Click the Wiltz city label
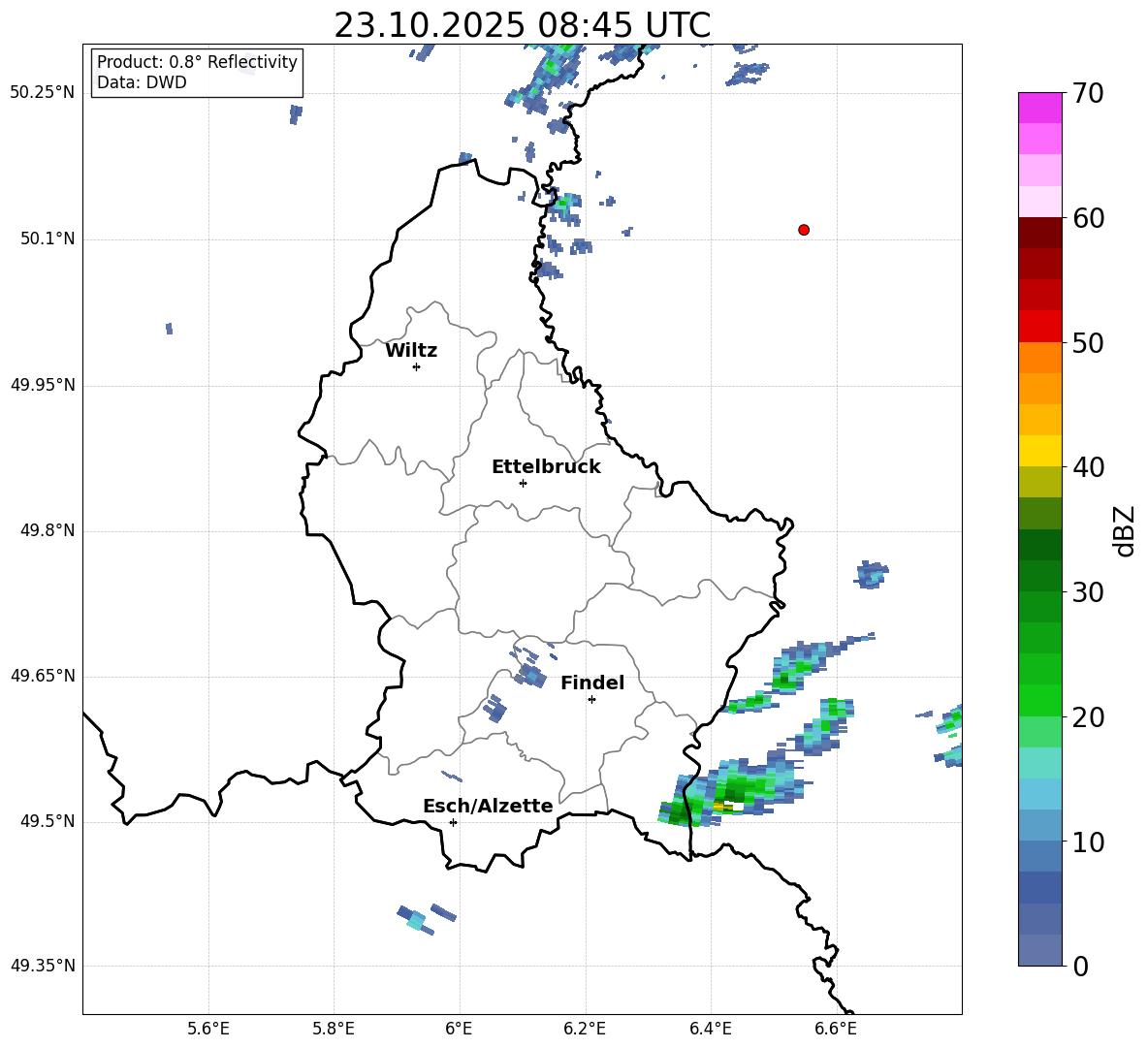 [411, 351]
